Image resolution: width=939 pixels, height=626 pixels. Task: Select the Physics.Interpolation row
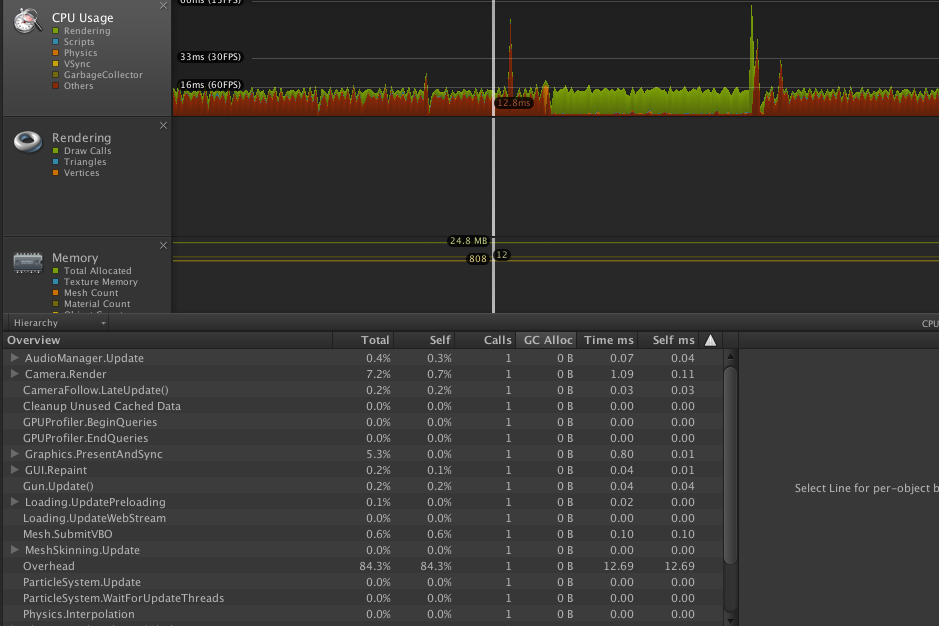(x=364, y=614)
